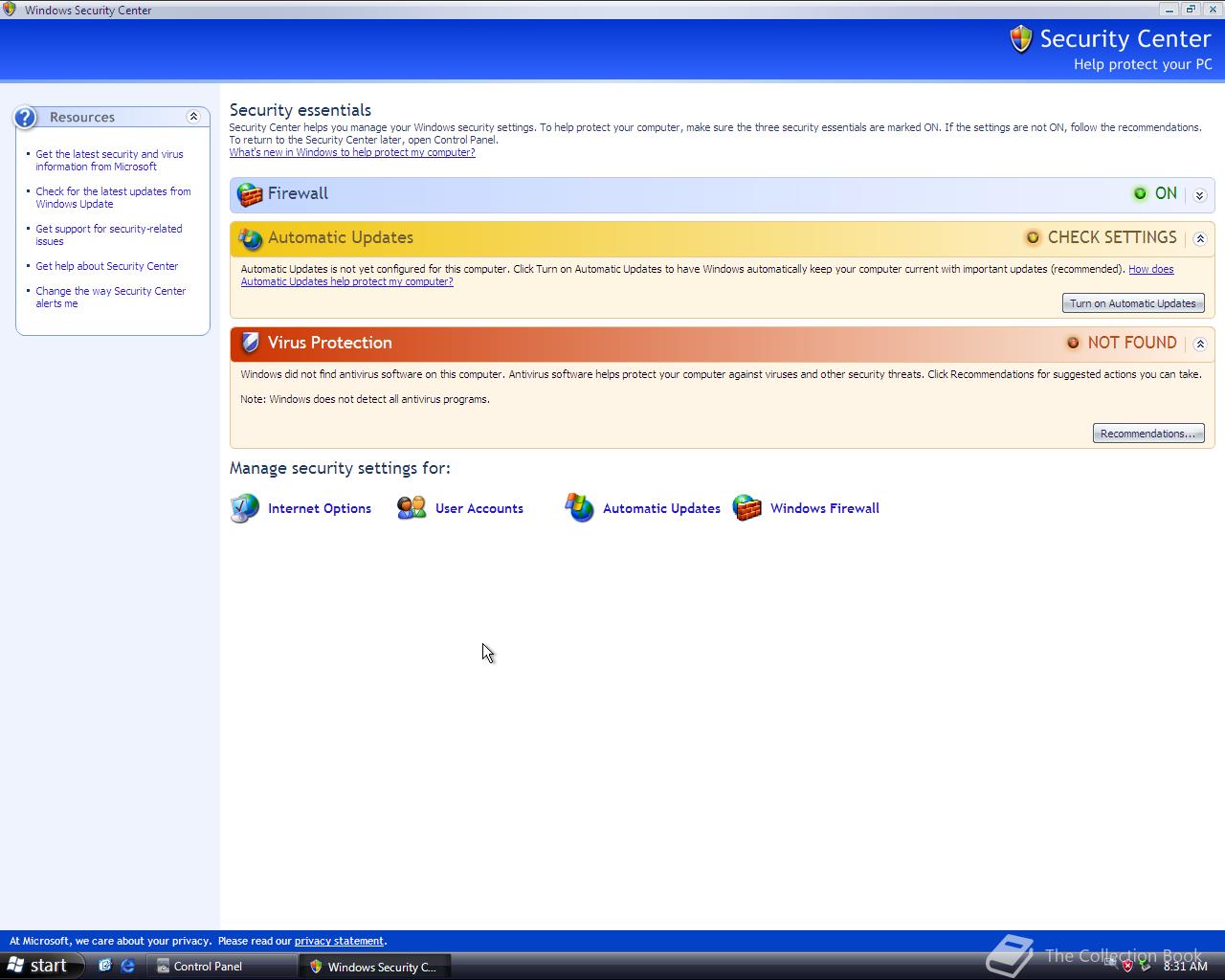Click the Firewall section header title
Image resolution: width=1225 pixels, height=980 pixels.
pyautogui.click(x=298, y=193)
